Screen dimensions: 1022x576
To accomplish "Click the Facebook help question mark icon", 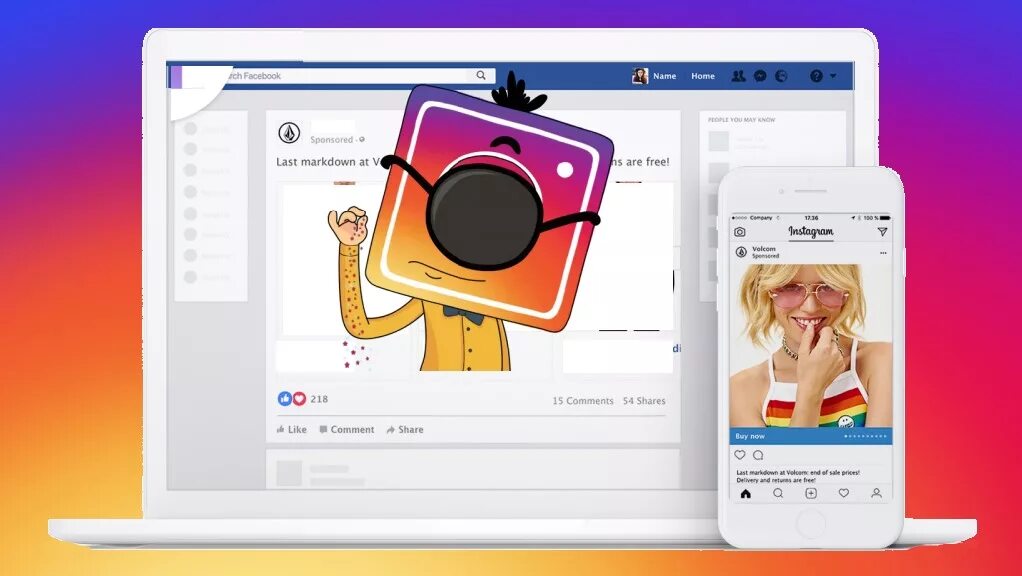I will click(x=816, y=76).
